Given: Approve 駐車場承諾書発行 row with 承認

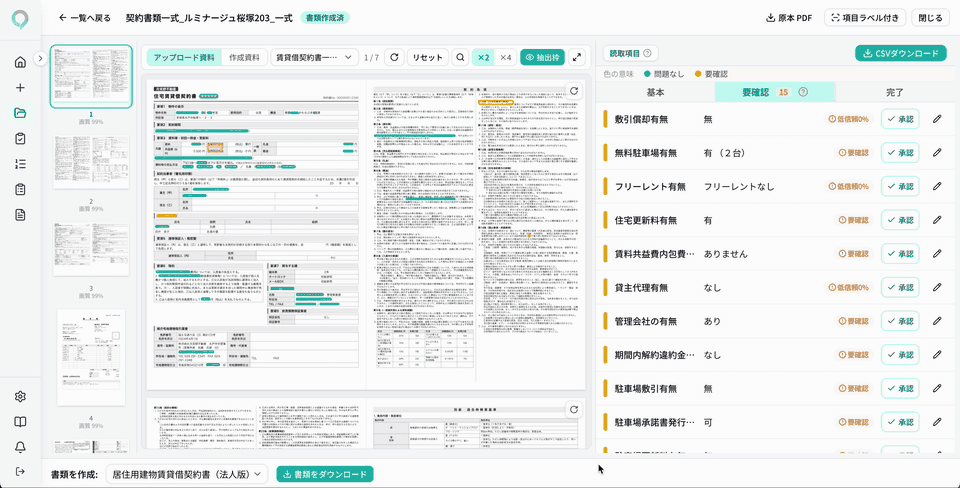Looking at the screenshot, I should [900, 422].
